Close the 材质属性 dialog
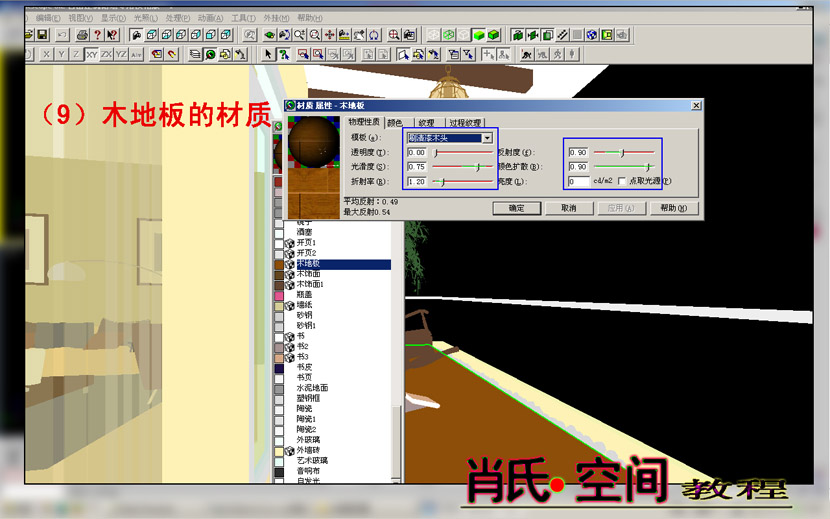The height and width of the screenshot is (519, 830). 696,105
